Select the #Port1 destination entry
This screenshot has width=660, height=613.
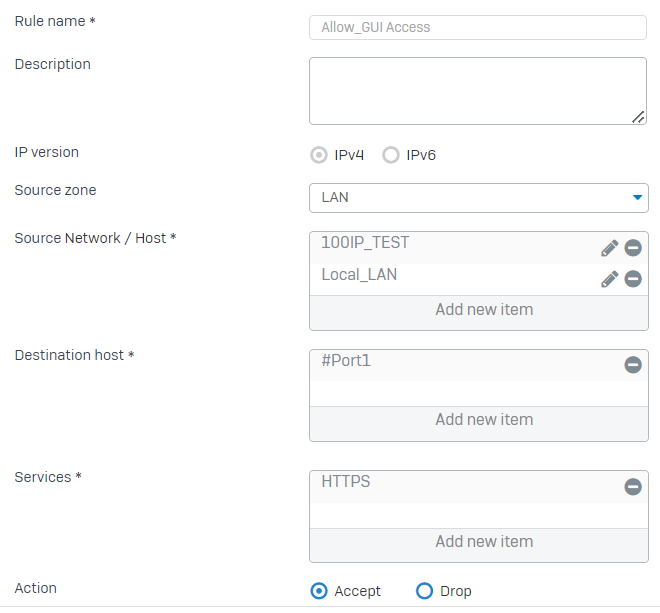346,360
